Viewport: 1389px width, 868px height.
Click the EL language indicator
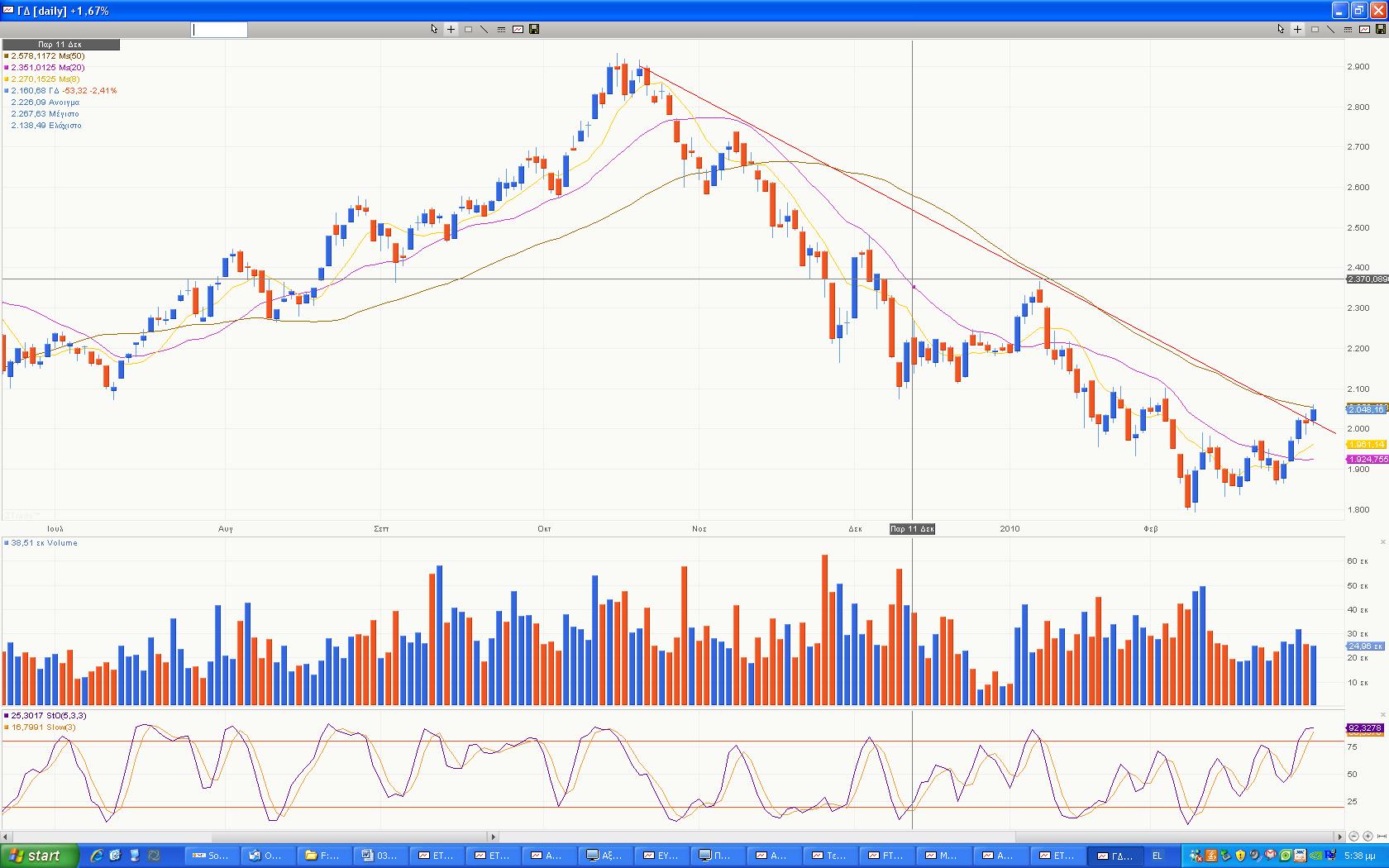point(1157,856)
